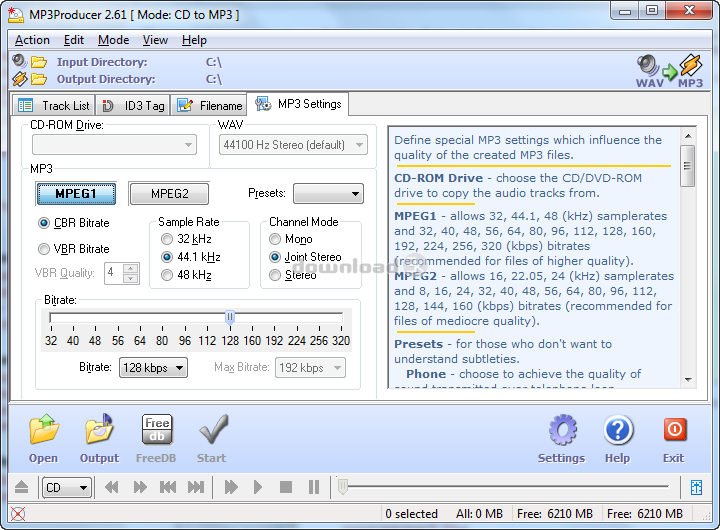
Task: Click the help panel scroll up arrow
Action: [688, 136]
